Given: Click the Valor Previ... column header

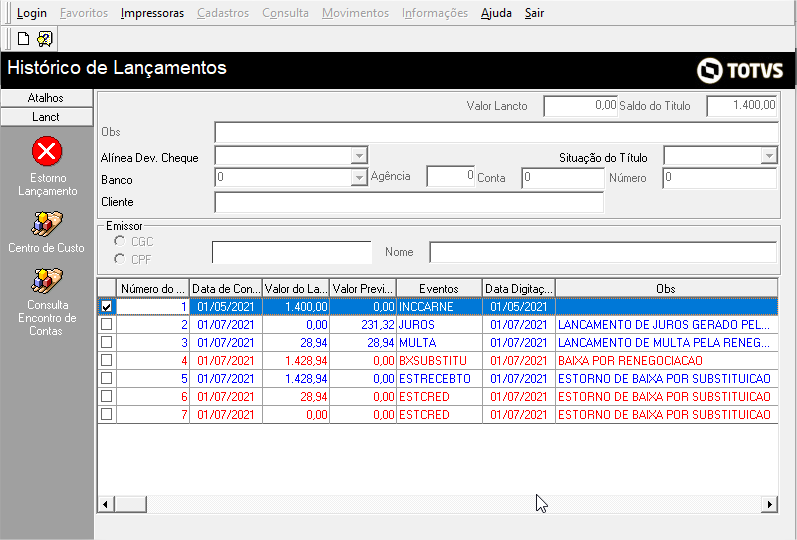Looking at the screenshot, I should (363, 289).
